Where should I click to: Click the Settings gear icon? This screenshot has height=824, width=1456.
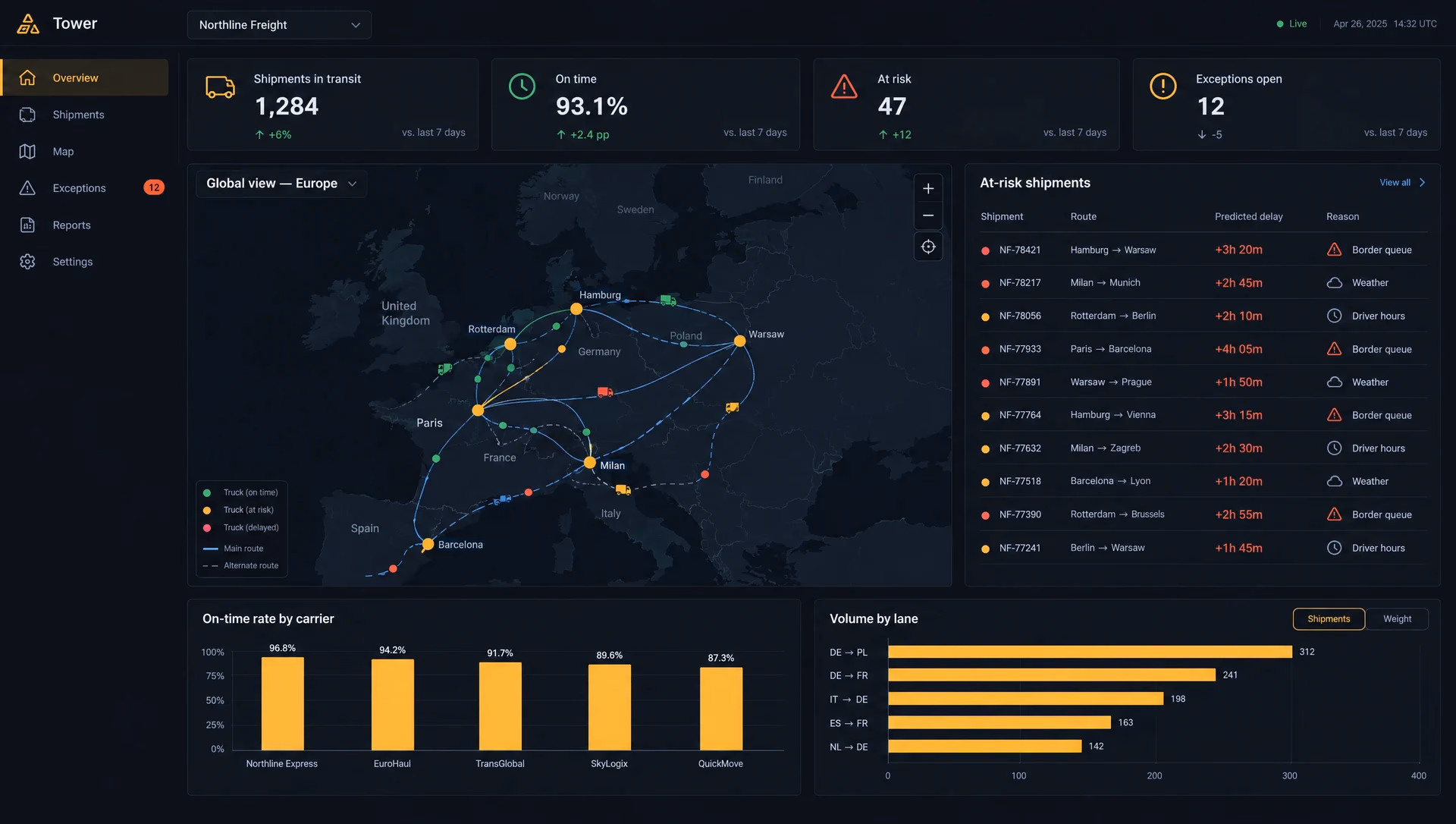(x=27, y=262)
